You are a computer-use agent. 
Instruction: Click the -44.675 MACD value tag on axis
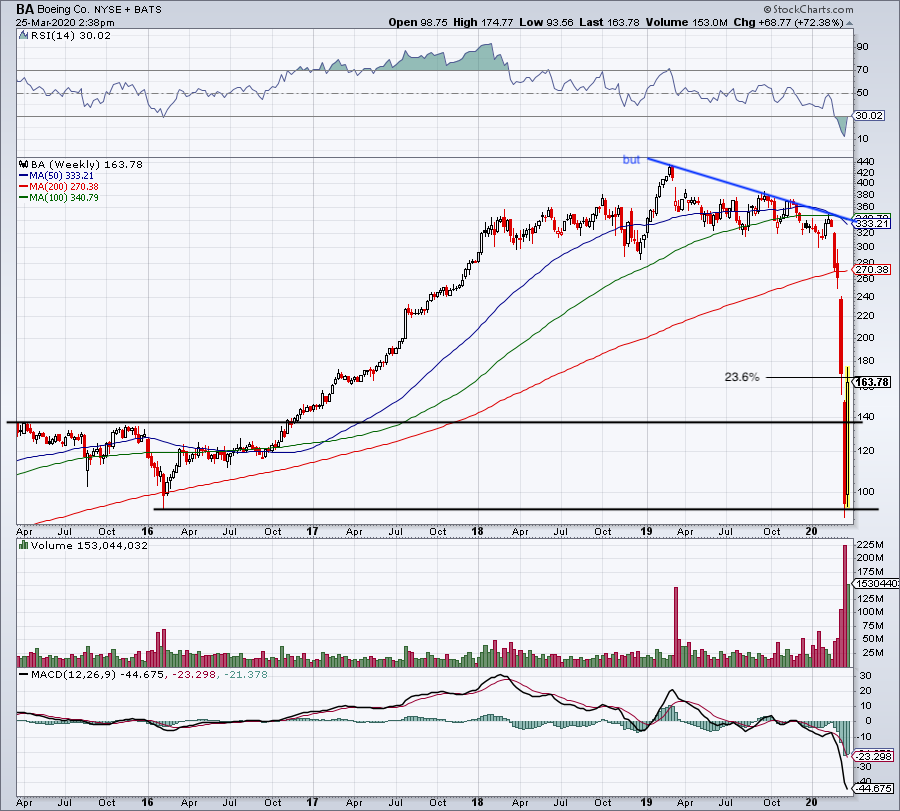click(x=874, y=789)
